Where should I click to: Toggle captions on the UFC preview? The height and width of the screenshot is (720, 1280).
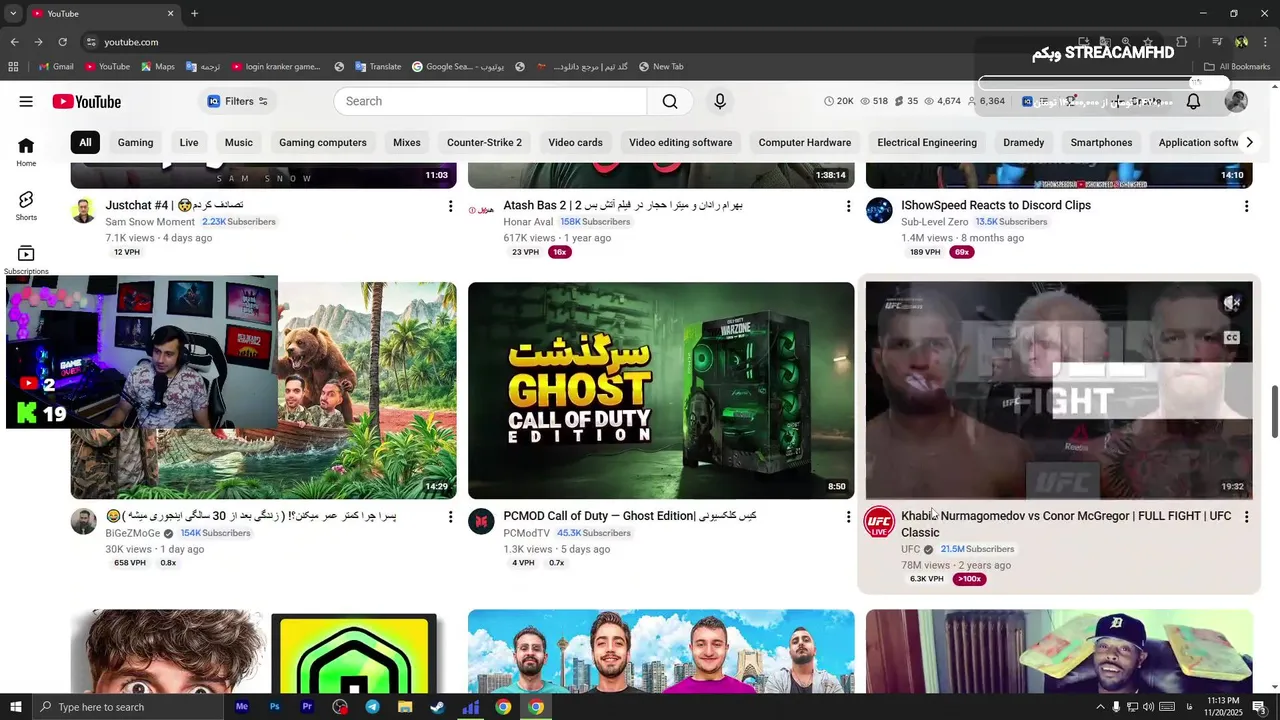(1232, 338)
